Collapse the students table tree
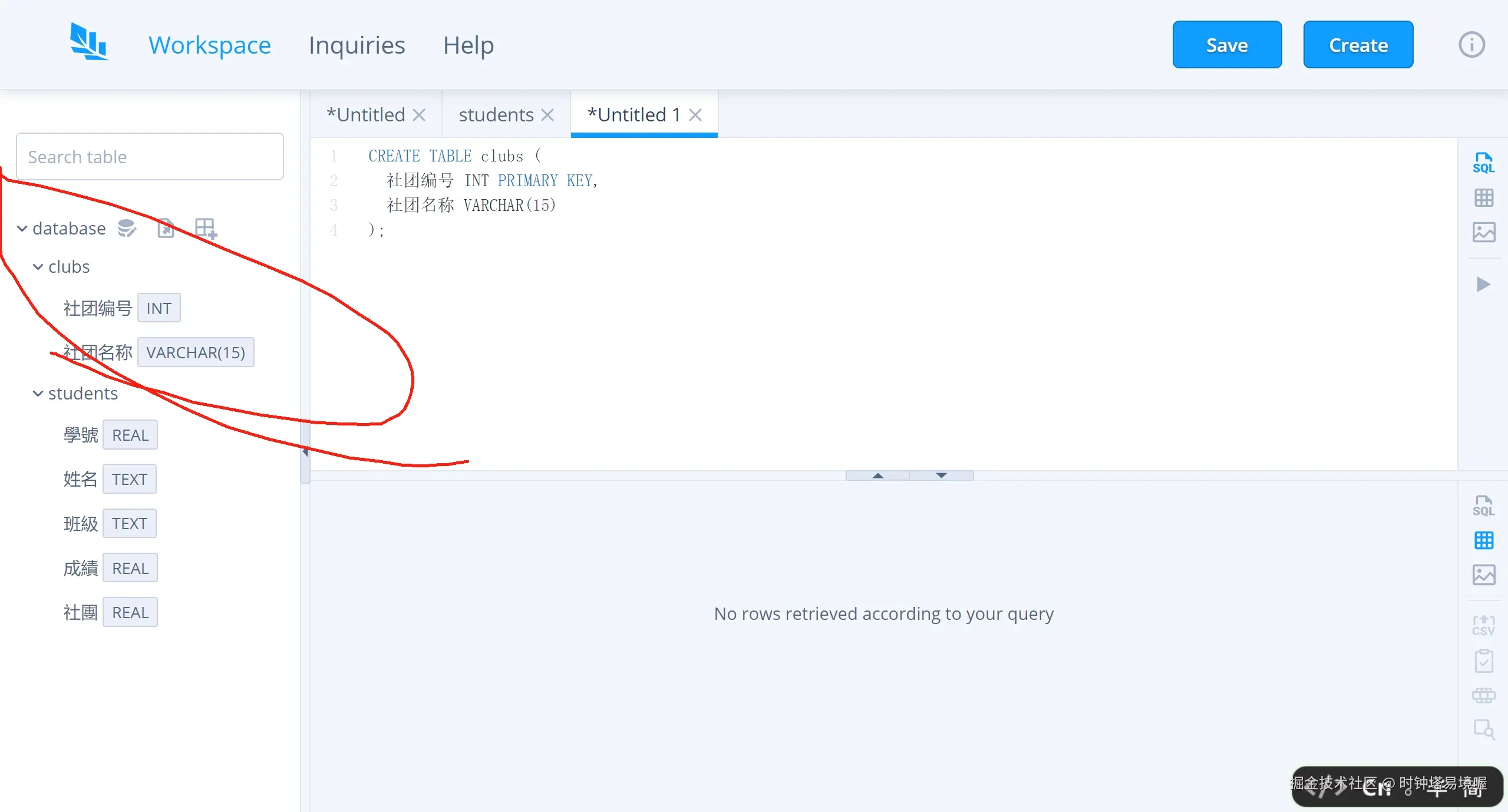This screenshot has width=1508, height=812. click(x=38, y=394)
